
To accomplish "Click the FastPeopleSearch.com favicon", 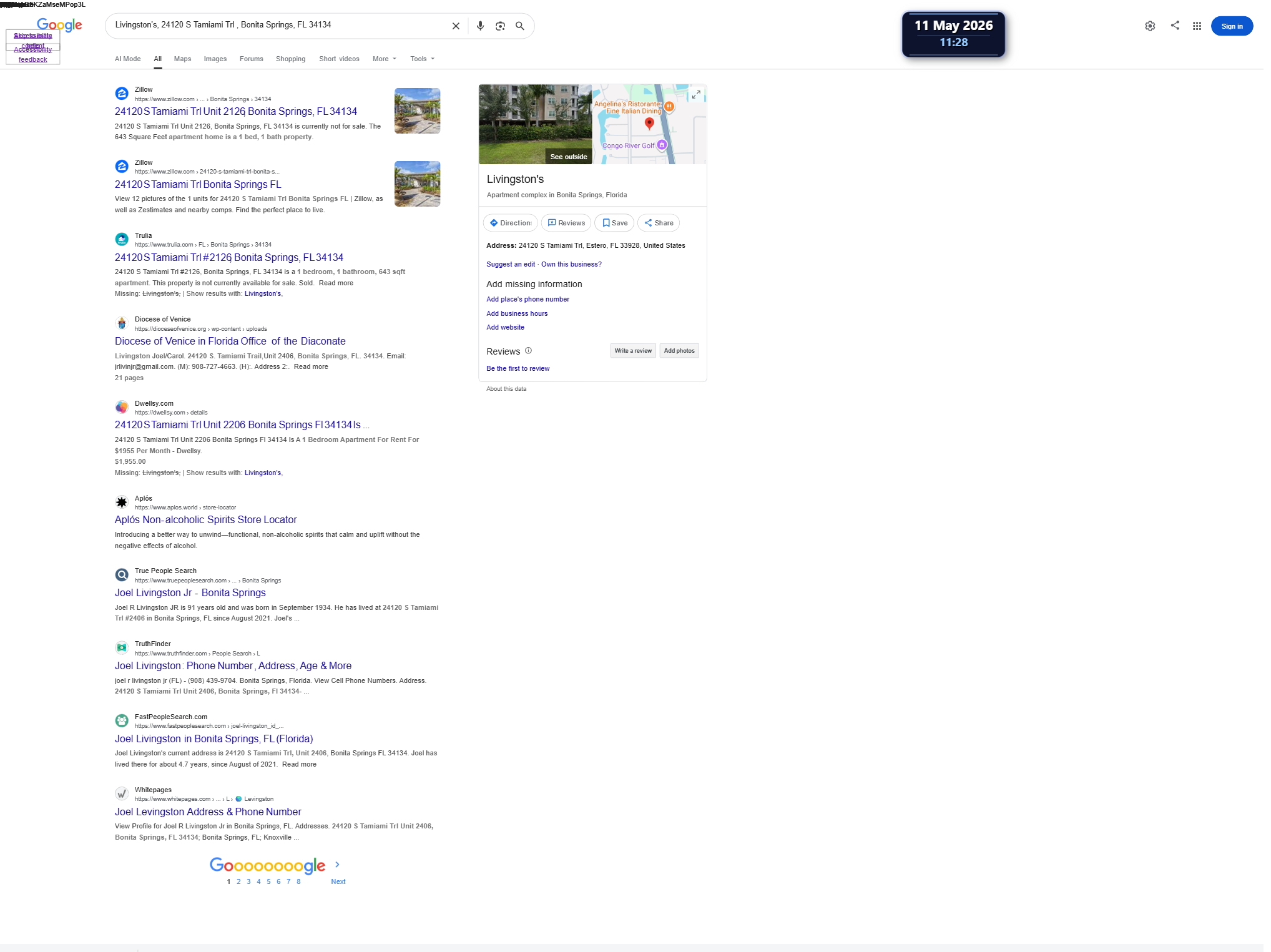I will [x=122, y=721].
